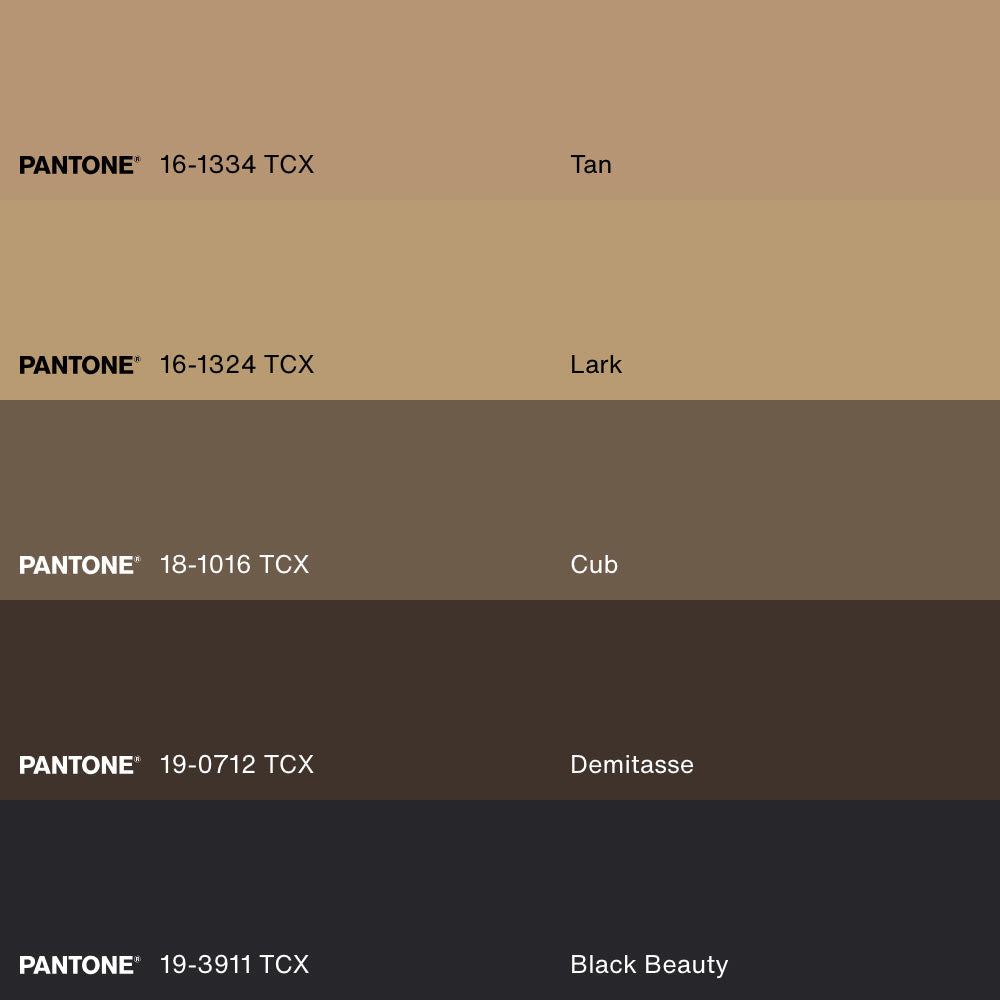Select the Lark color name label
The width and height of the screenshot is (1000, 1000).
pos(596,365)
